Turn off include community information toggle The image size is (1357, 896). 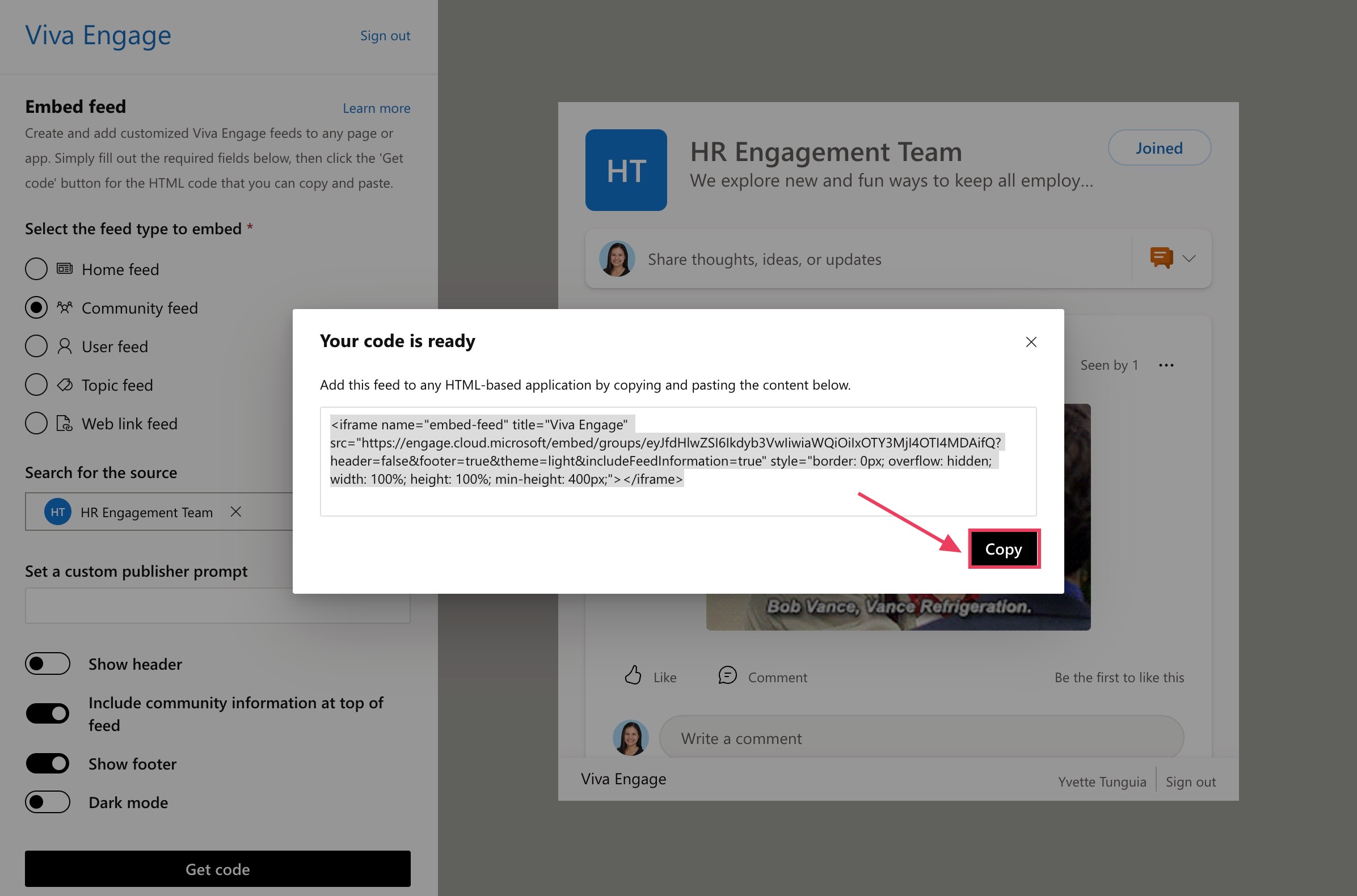point(48,713)
